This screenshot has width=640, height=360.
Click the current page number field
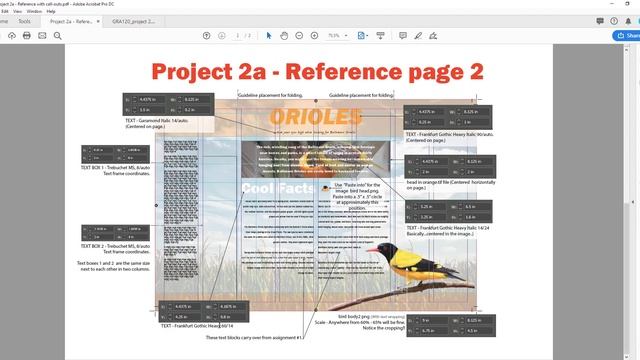(x=238, y=36)
